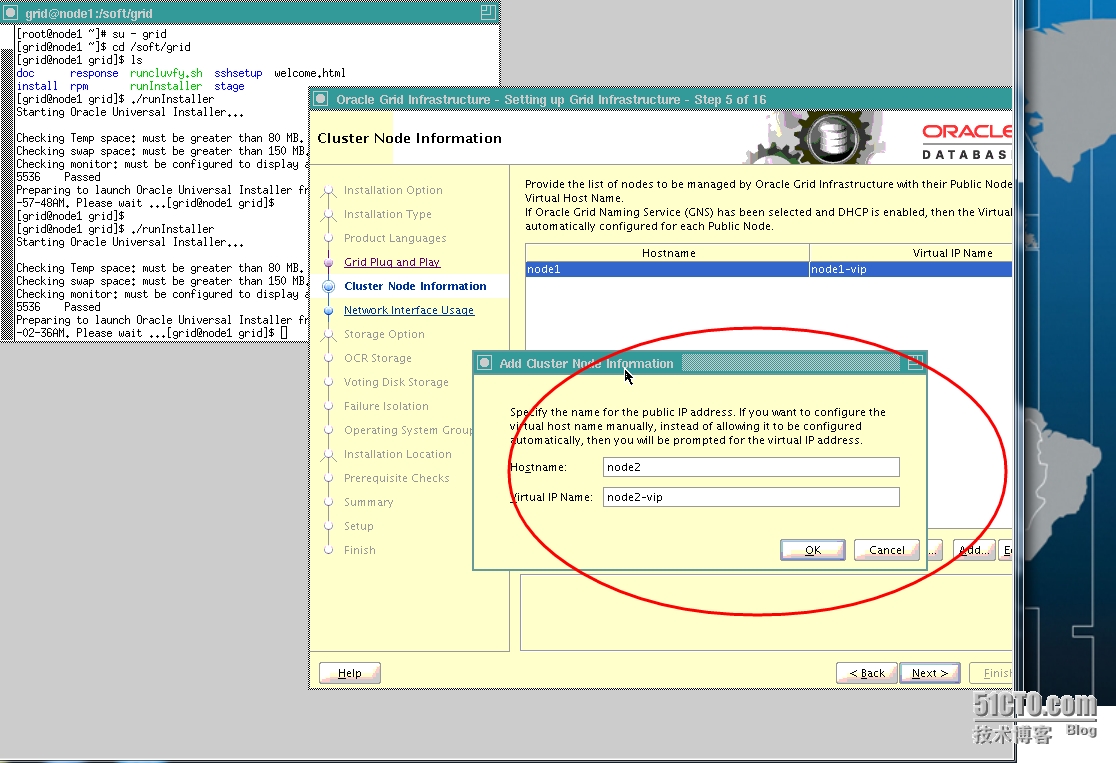Click OK in Add Cluster Node dialog
Screen dimensions: 1116x763
click(813, 550)
